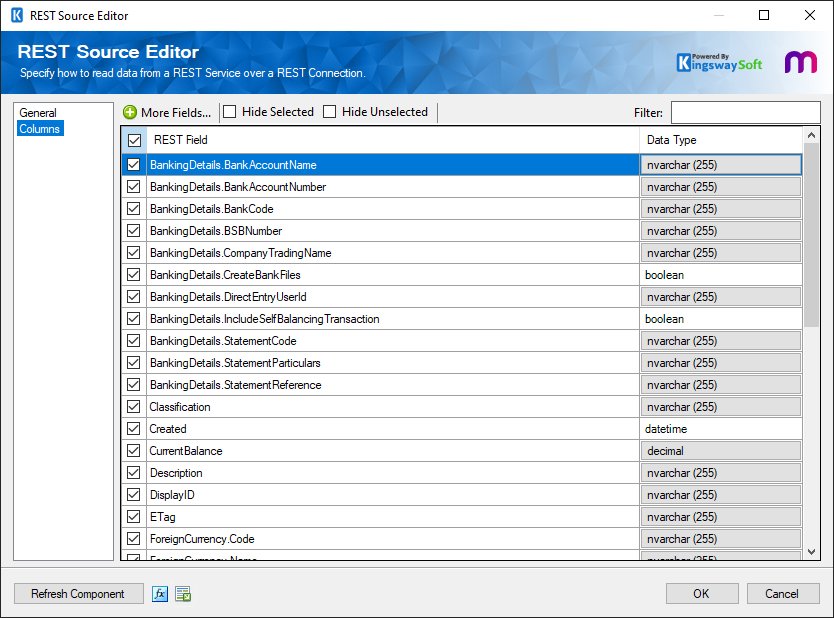Confirm with the OK button
Viewport: 834px width, 618px height.
coord(702,594)
